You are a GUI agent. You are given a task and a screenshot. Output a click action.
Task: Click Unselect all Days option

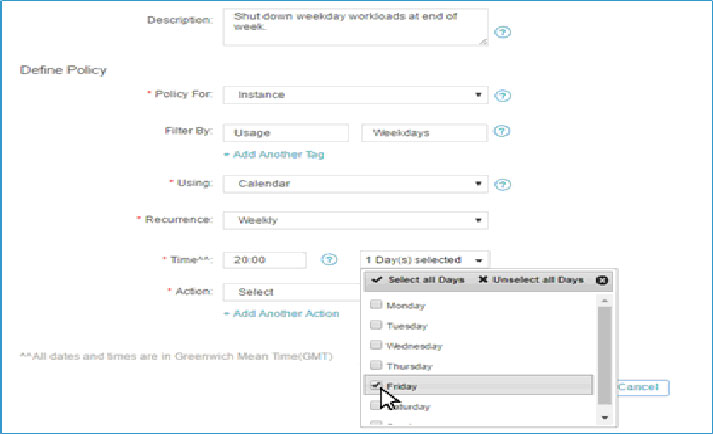tap(531, 280)
